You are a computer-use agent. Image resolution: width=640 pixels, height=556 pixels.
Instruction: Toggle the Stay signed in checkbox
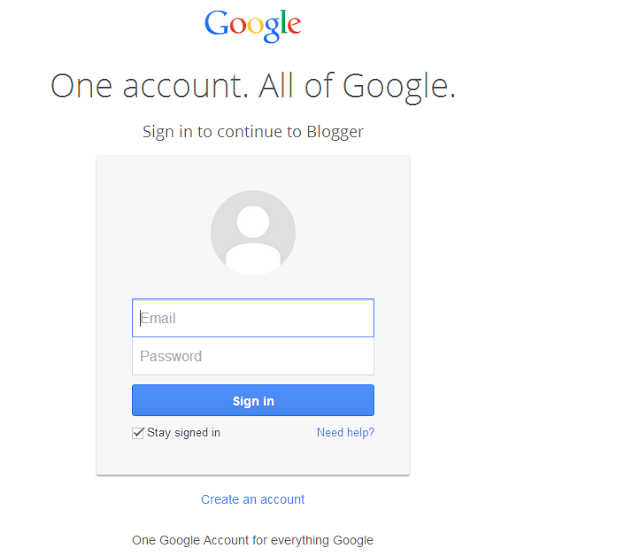point(138,433)
